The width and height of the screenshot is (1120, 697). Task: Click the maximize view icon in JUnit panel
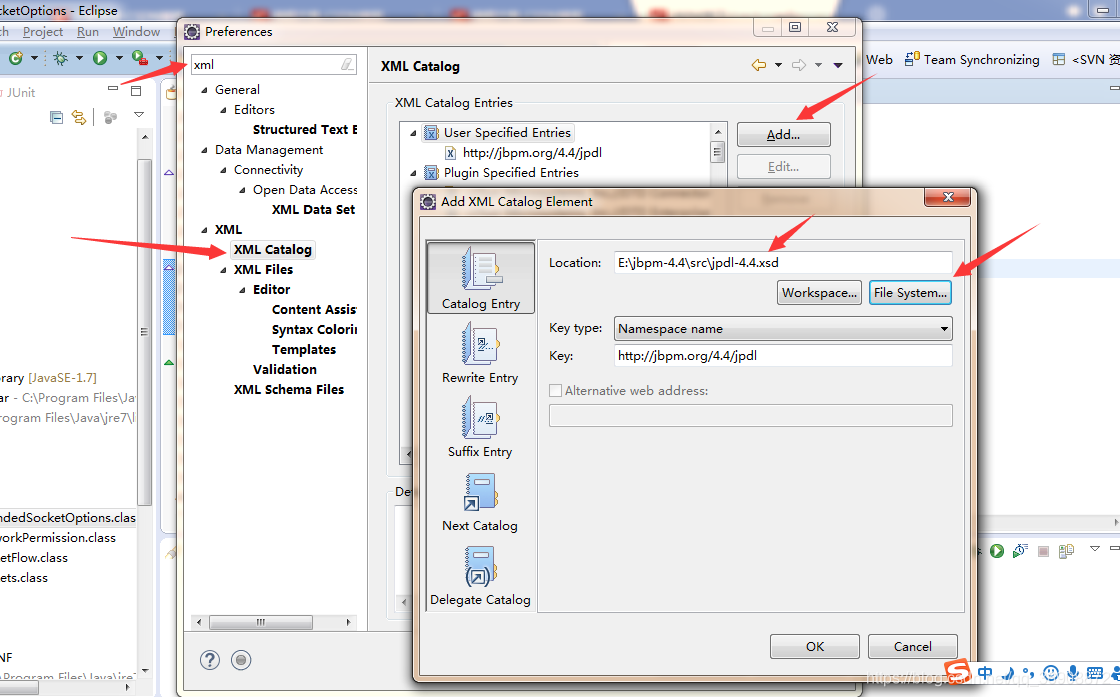136,91
